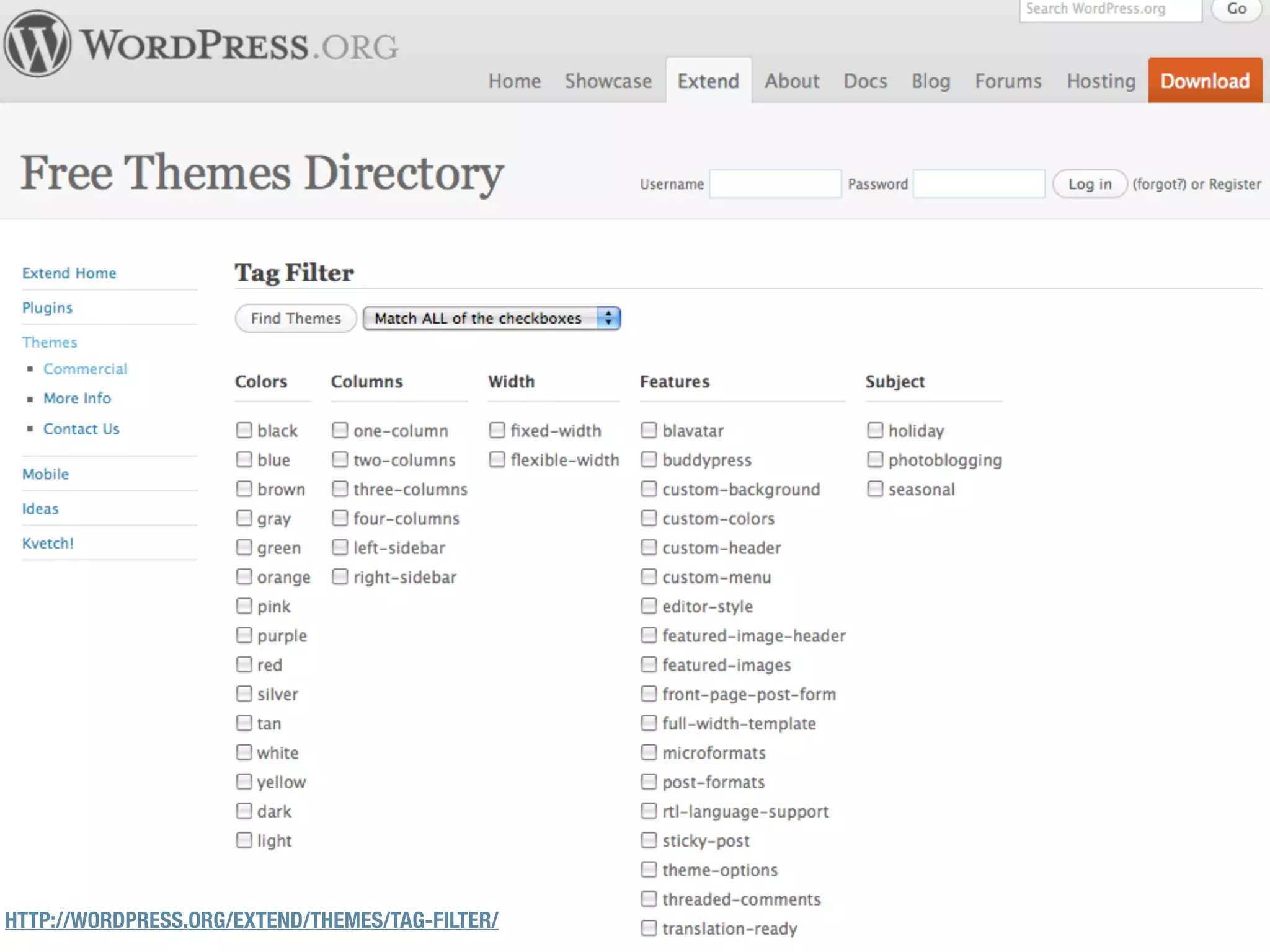1270x952 pixels.
Task: Tick the custom-background checkbox
Action: (649, 488)
